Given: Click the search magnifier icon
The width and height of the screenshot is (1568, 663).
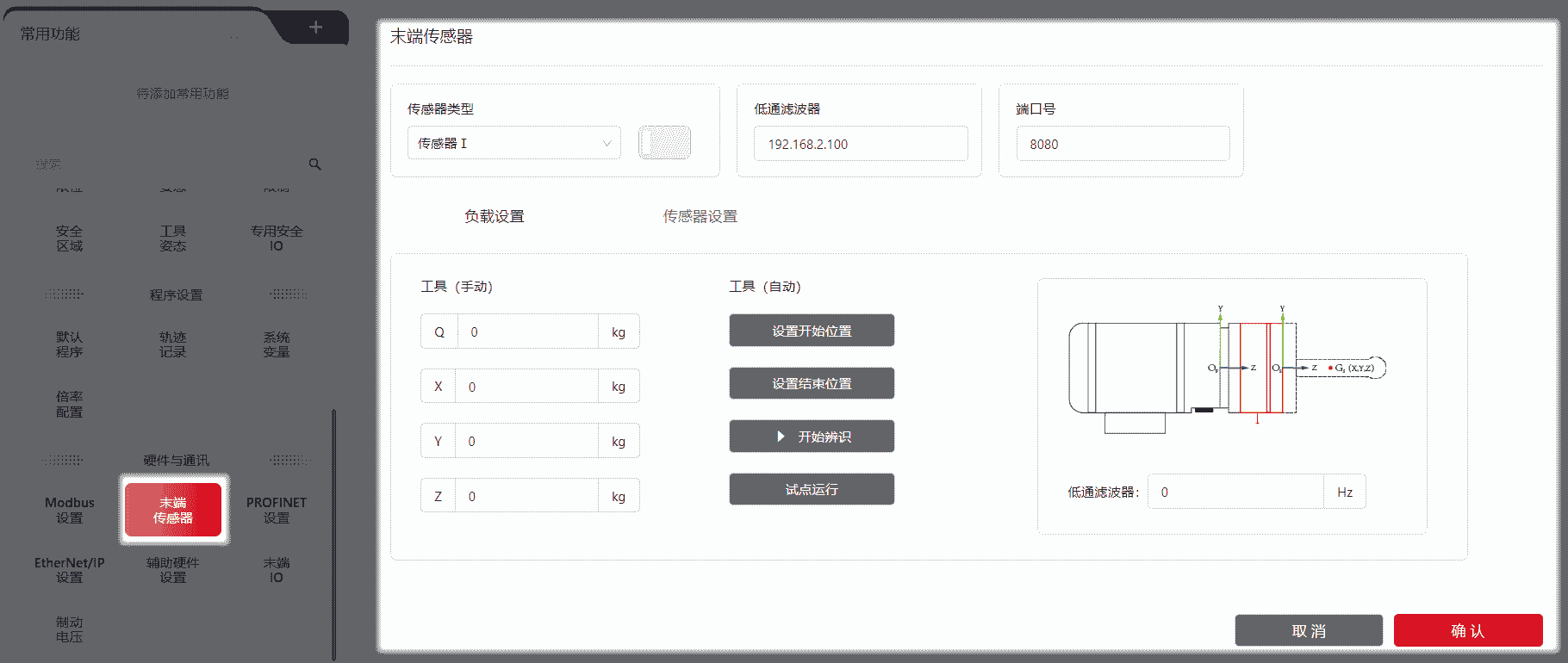Looking at the screenshot, I should click(x=315, y=164).
